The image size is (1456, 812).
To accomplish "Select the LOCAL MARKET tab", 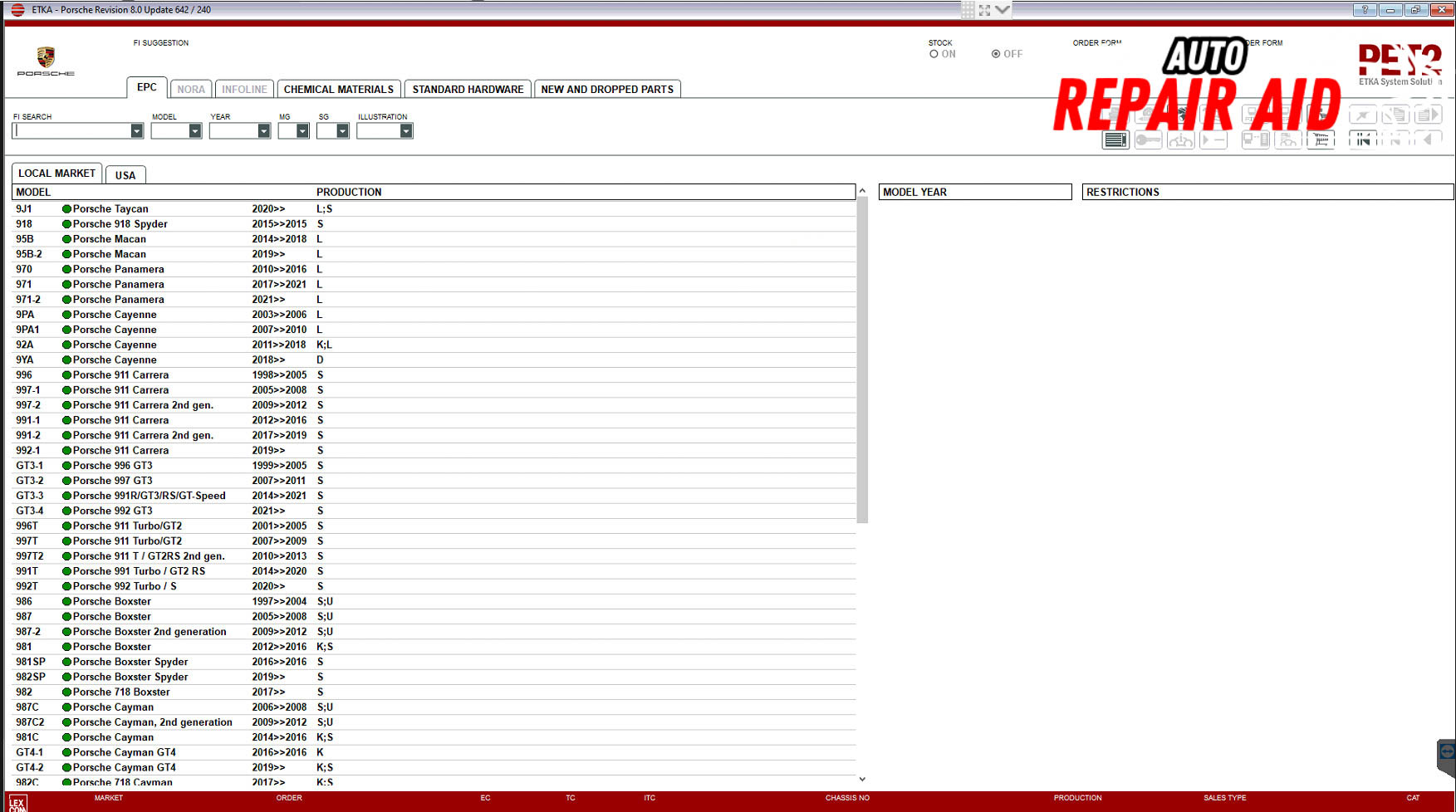I will coord(57,173).
